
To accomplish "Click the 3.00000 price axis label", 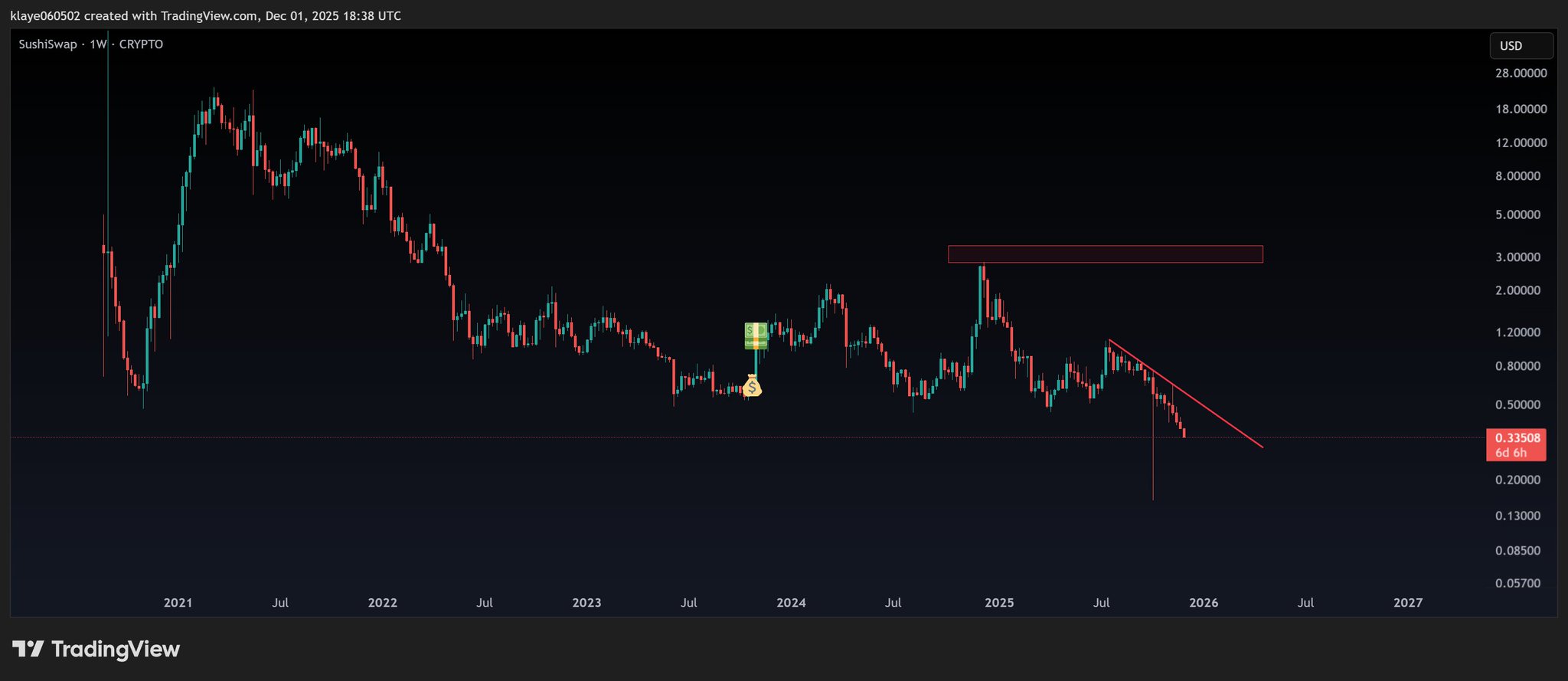I will click(x=1517, y=257).
